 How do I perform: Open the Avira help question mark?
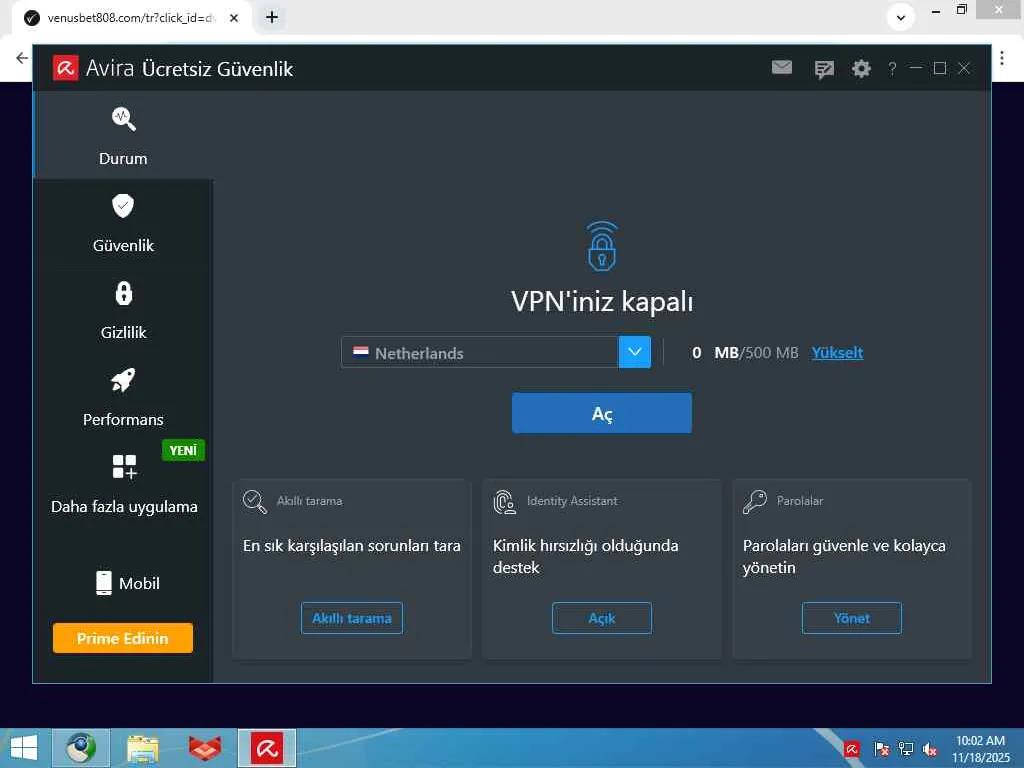[892, 68]
